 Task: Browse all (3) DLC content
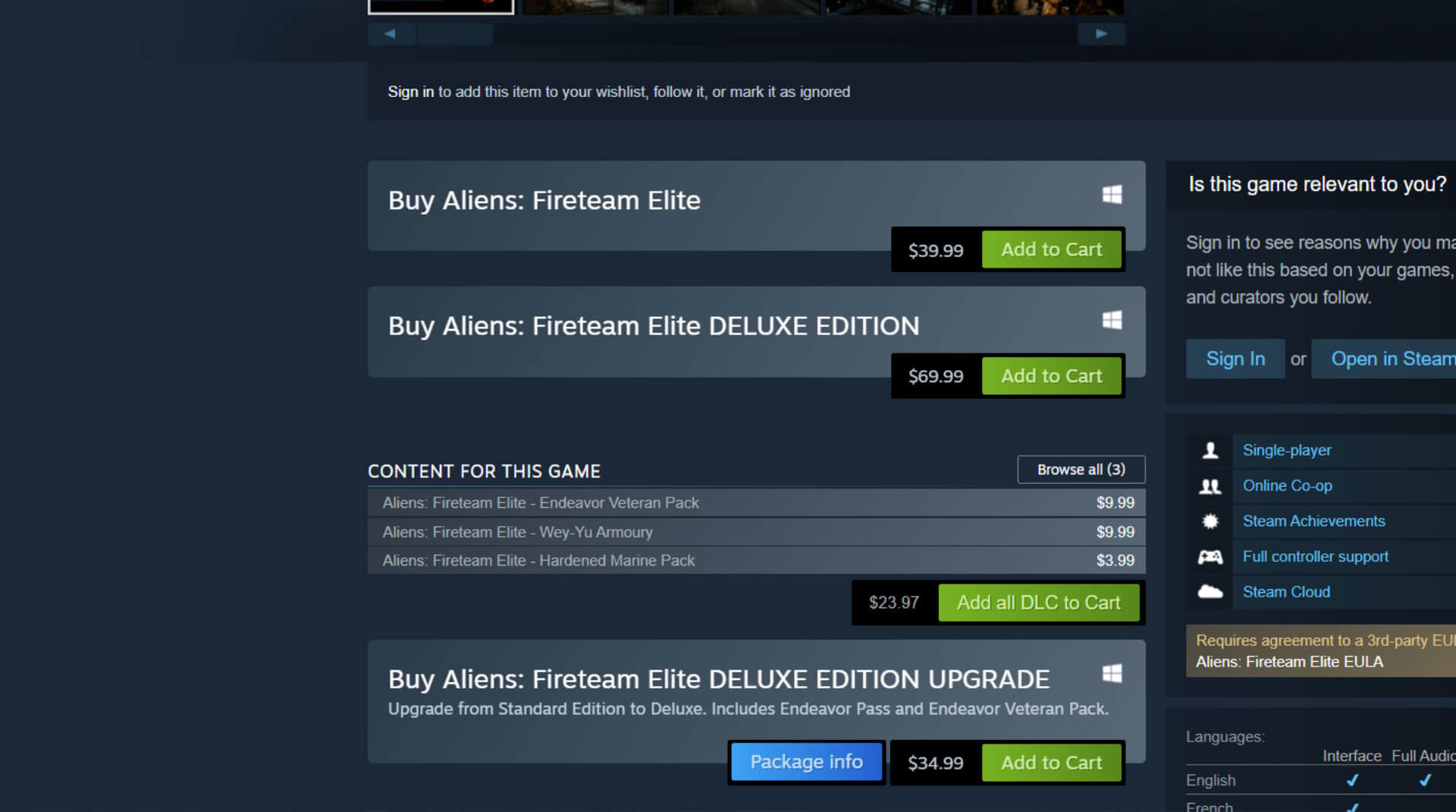click(x=1081, y=469)
